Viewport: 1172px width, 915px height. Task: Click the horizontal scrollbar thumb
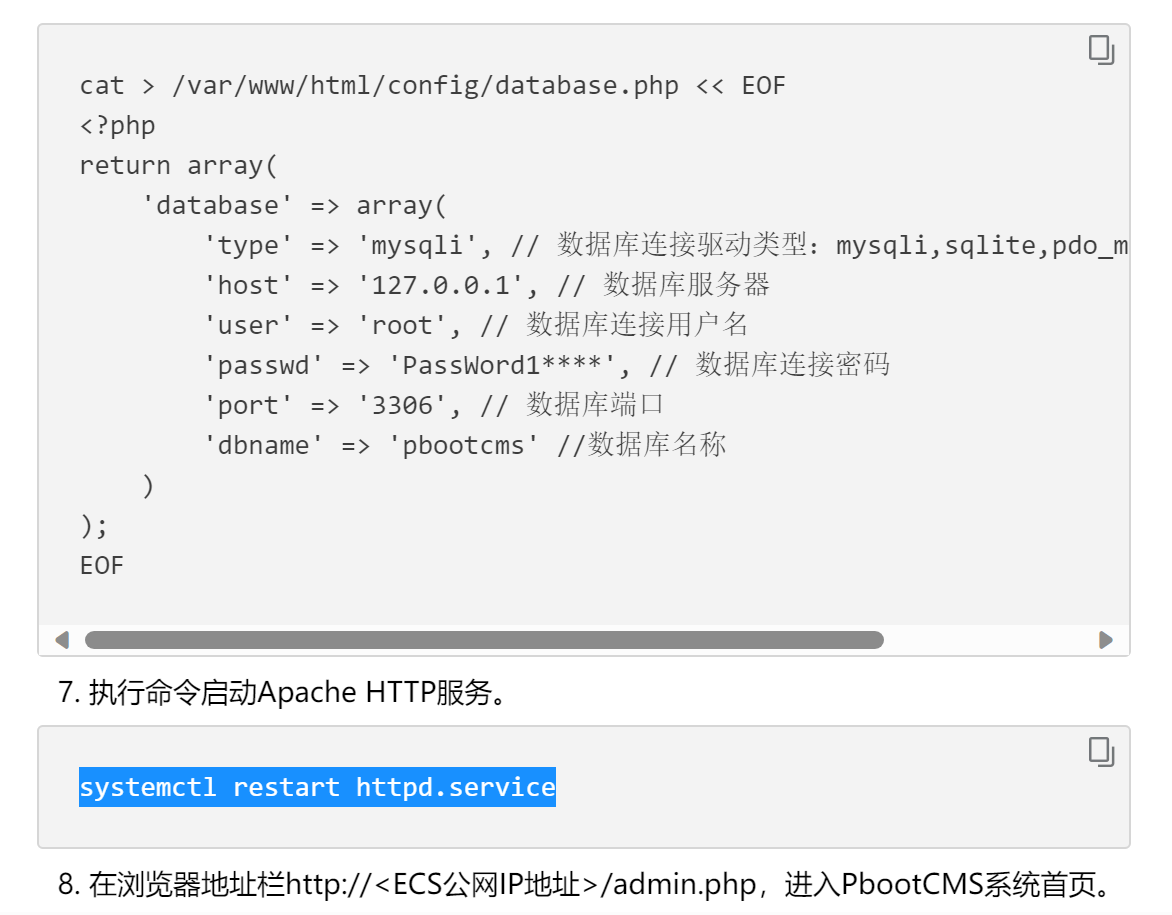tap(484, 640)
